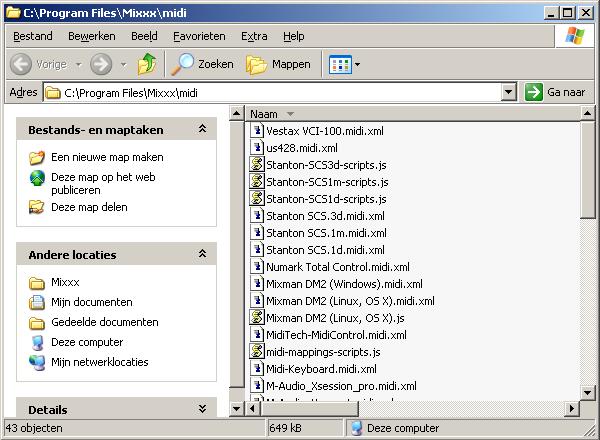This screenshot has width=600, height=440.
Task: Collapse the Bestands- en maptaken panel
Action: coord(202,129)
